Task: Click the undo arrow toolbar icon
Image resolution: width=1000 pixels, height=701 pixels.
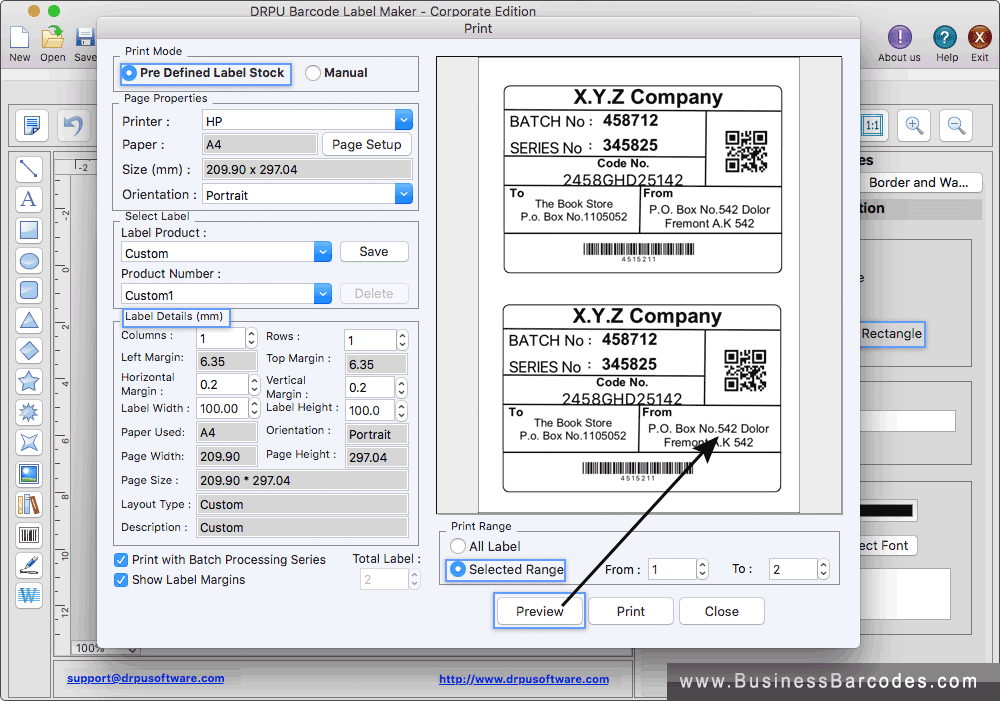Action: tap(74, 125)
